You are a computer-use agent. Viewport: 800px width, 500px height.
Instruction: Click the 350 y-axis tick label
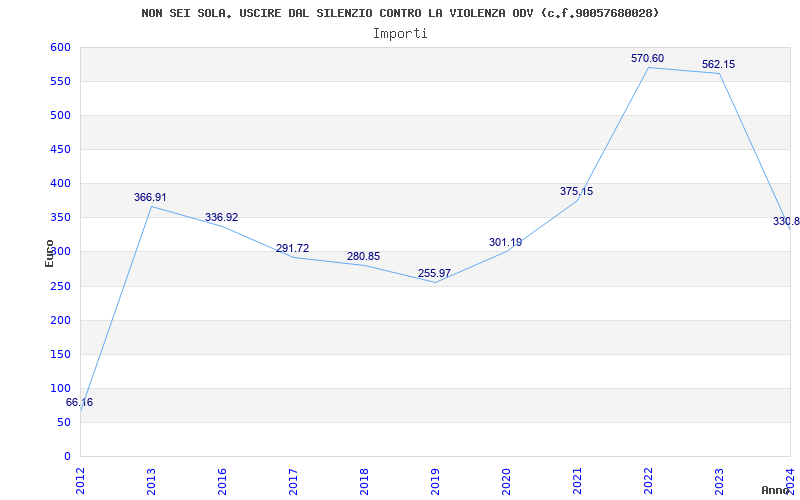60,217
